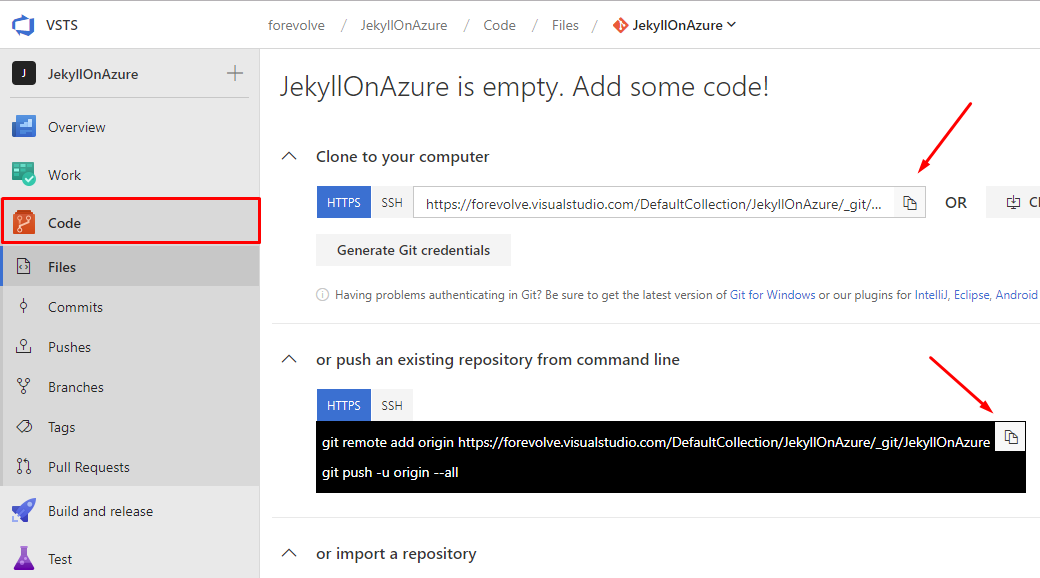Click the git remote add origin command text
1040x578 pixels.
pyautogui.click(x=655, y=442)
